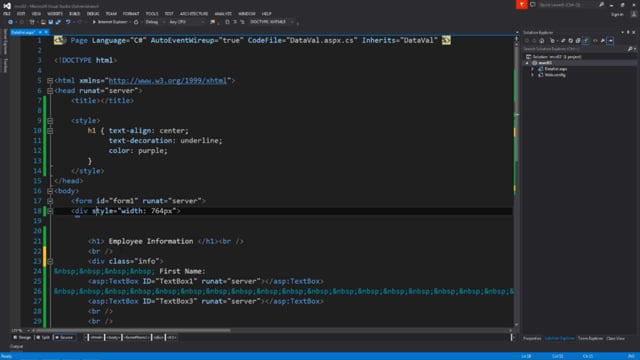640x360 pixels.
Task: Click the feedback speech bubble icon
Action: tap(533, 4)
